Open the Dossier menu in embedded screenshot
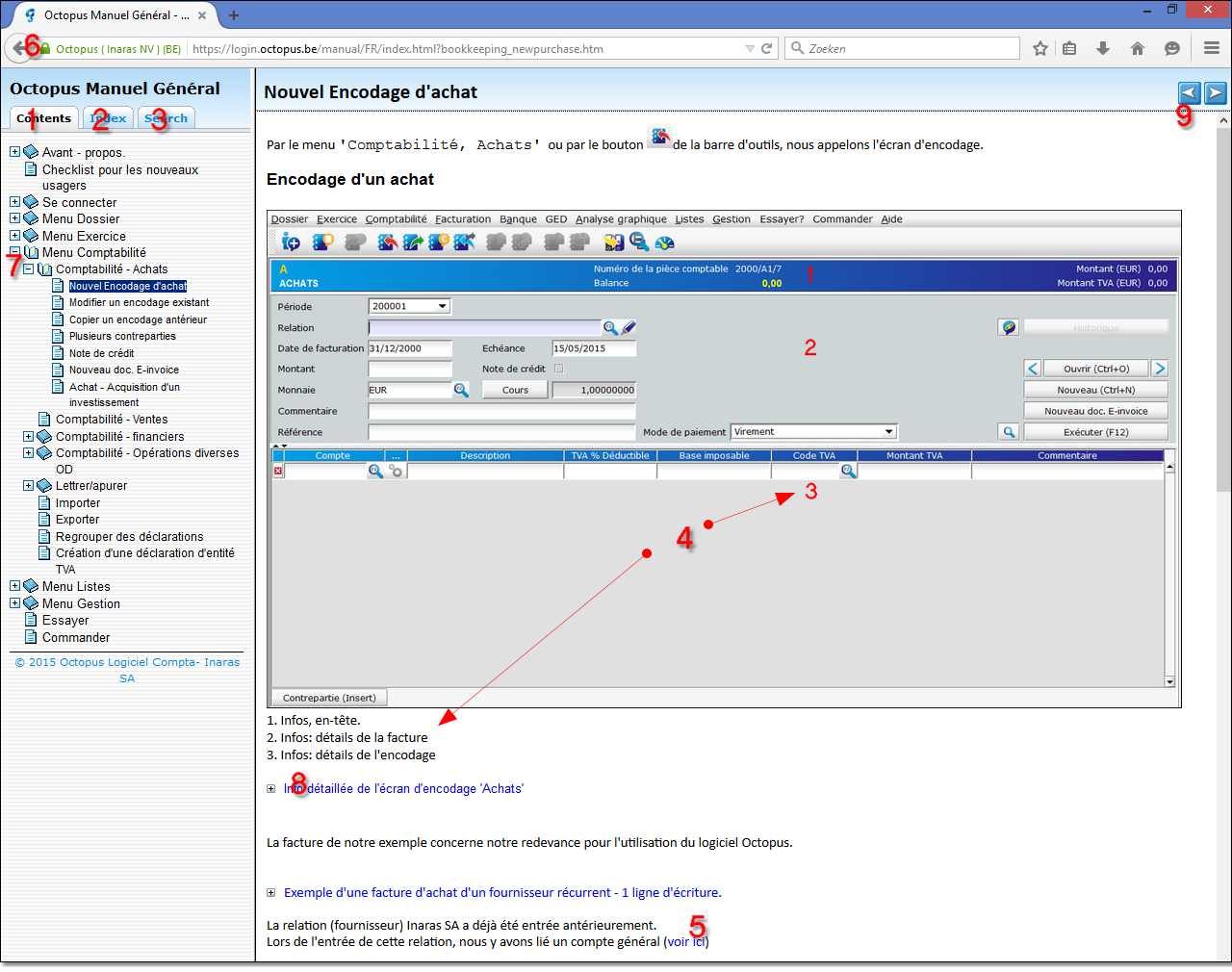The height and width of the screenshot is (972, 1232). tap(290, 219)
